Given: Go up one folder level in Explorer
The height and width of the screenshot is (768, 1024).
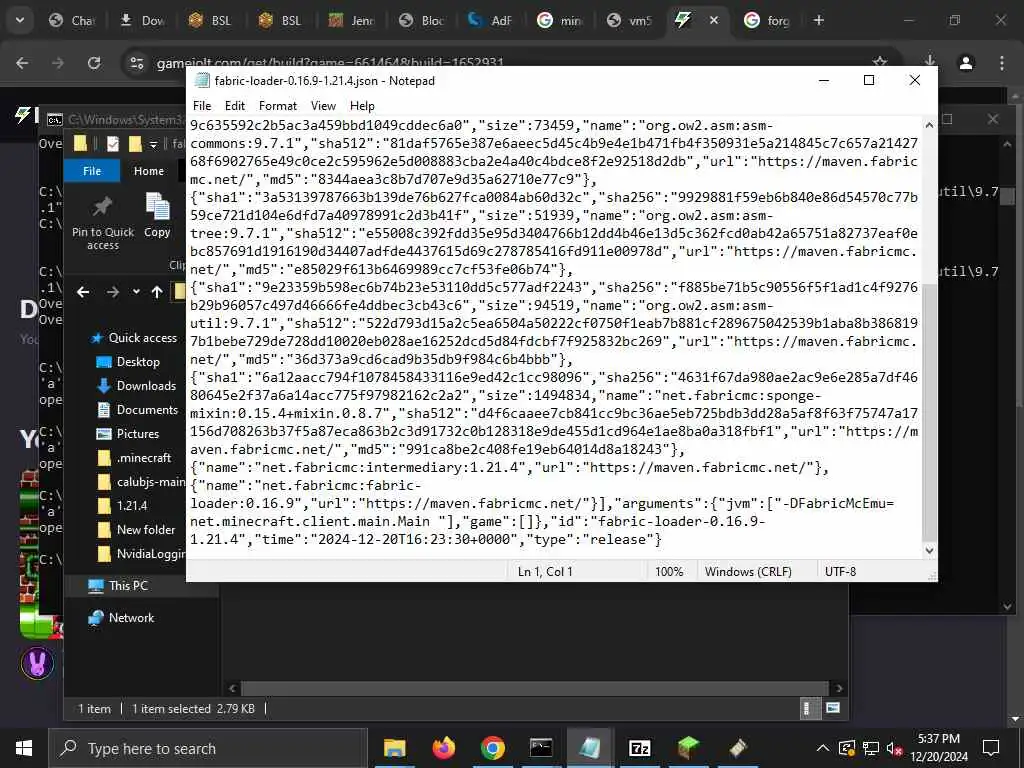Looking at the screenshot, I should [x=157, y=292].
